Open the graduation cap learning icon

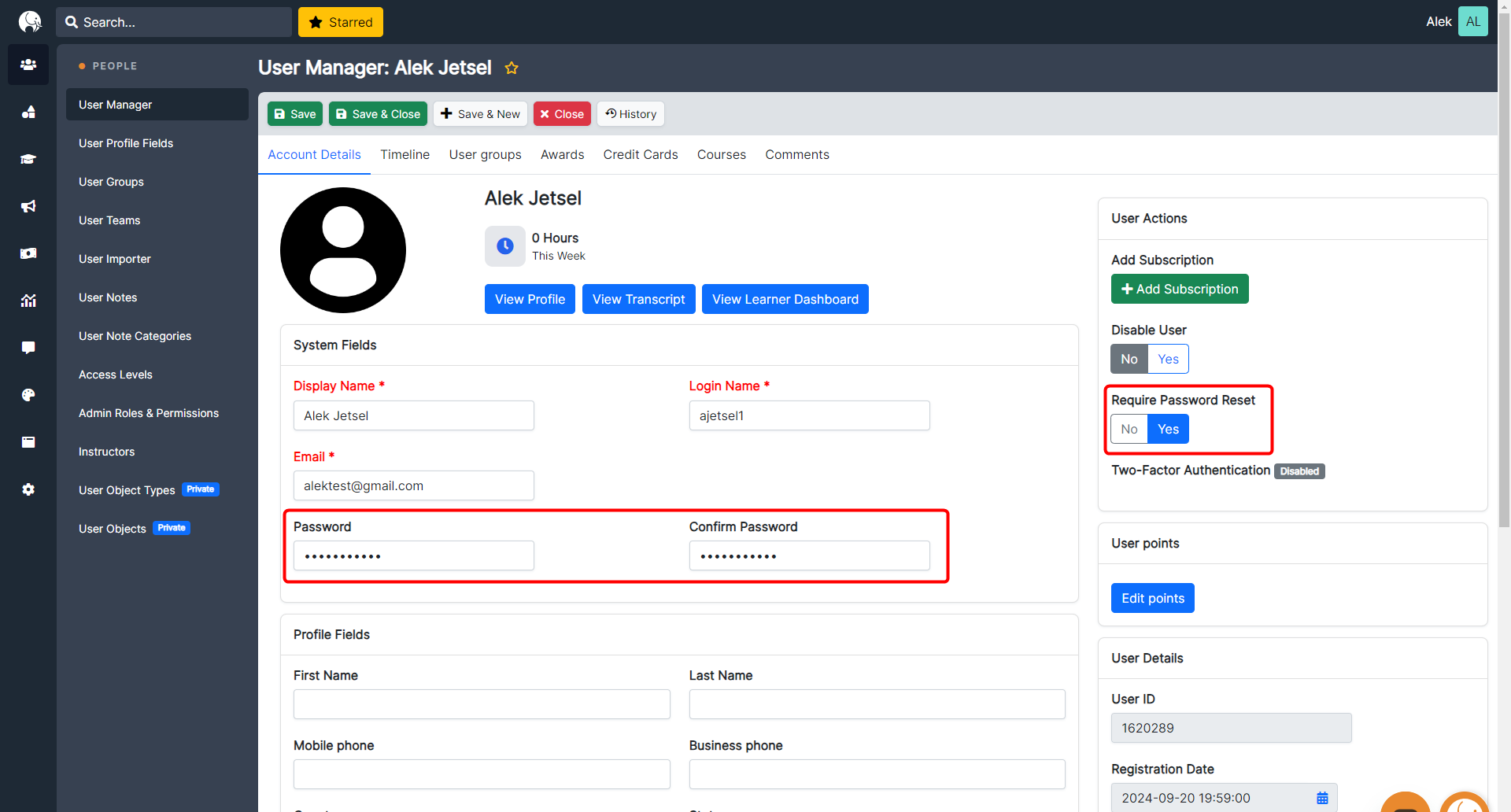[28, 159]
